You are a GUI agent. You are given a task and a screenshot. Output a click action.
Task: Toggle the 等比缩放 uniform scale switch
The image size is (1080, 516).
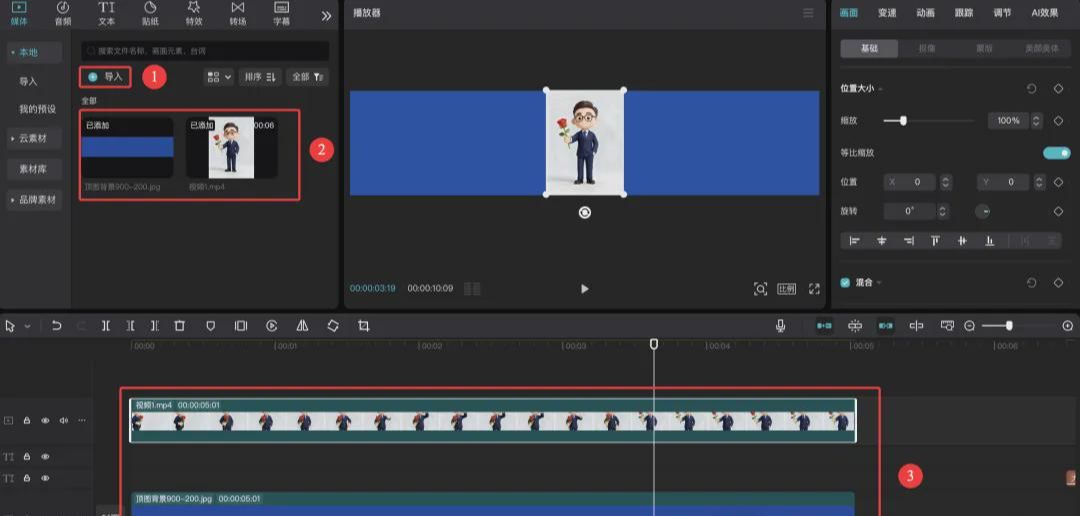(1056, 153)
